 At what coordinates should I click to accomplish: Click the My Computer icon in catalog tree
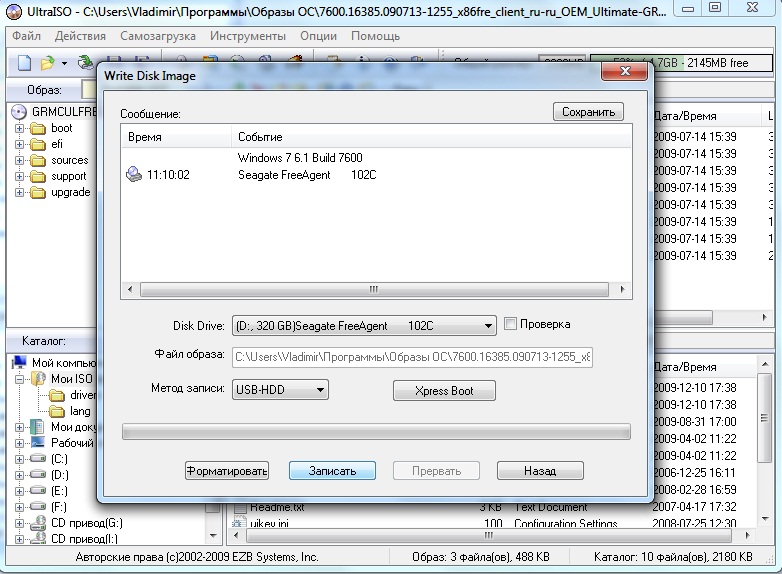pos(19,363)
